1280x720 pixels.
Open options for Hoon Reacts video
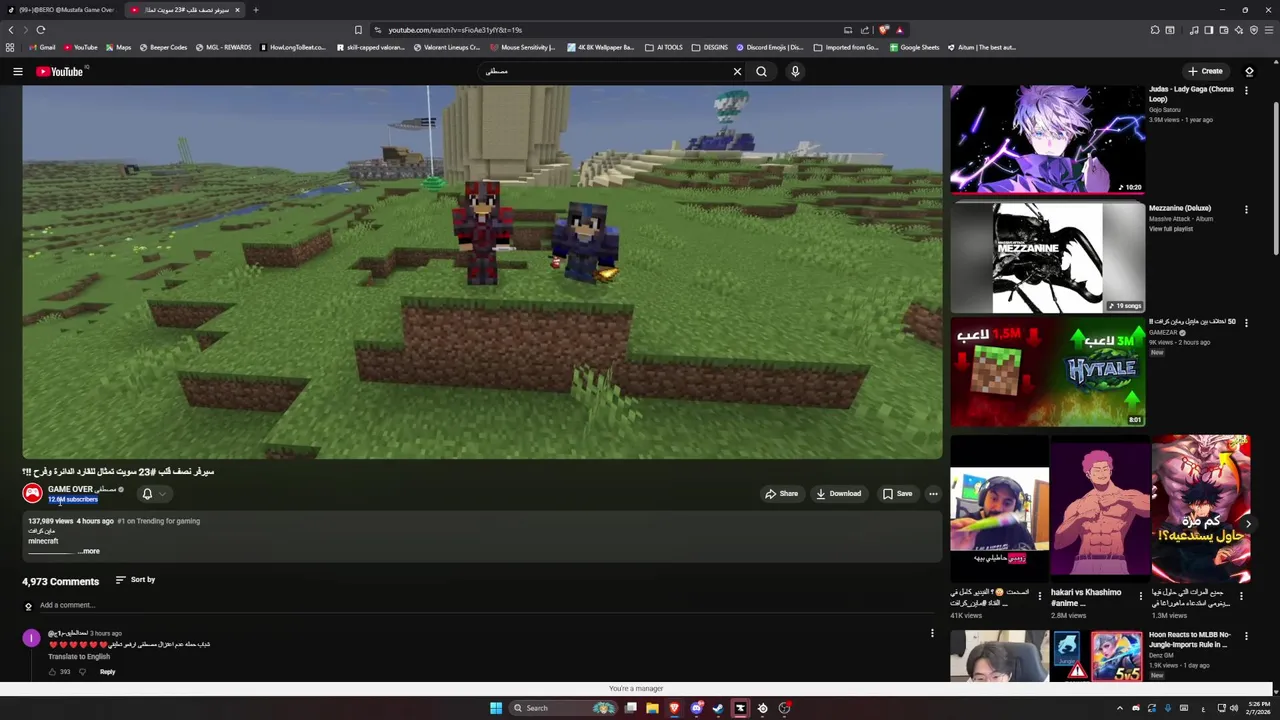1246,636
